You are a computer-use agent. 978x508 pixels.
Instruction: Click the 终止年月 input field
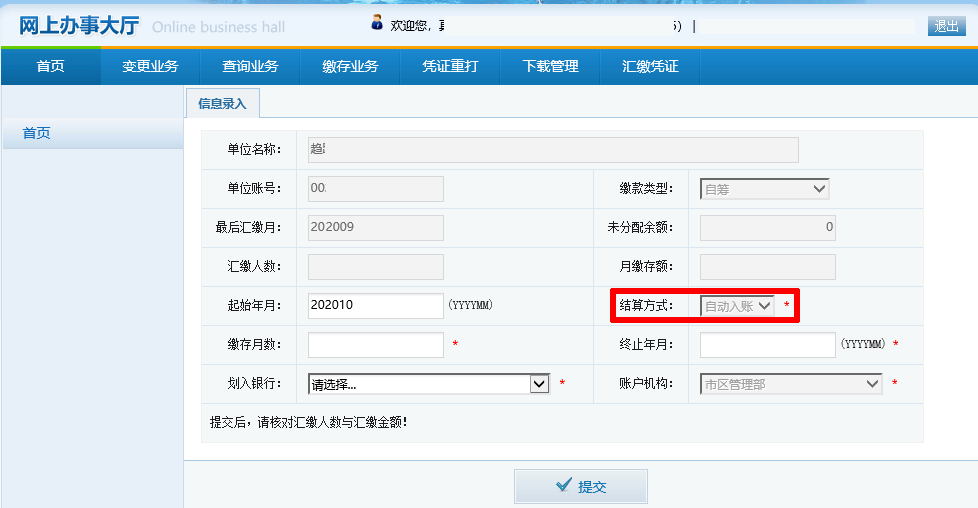[767, 344]
